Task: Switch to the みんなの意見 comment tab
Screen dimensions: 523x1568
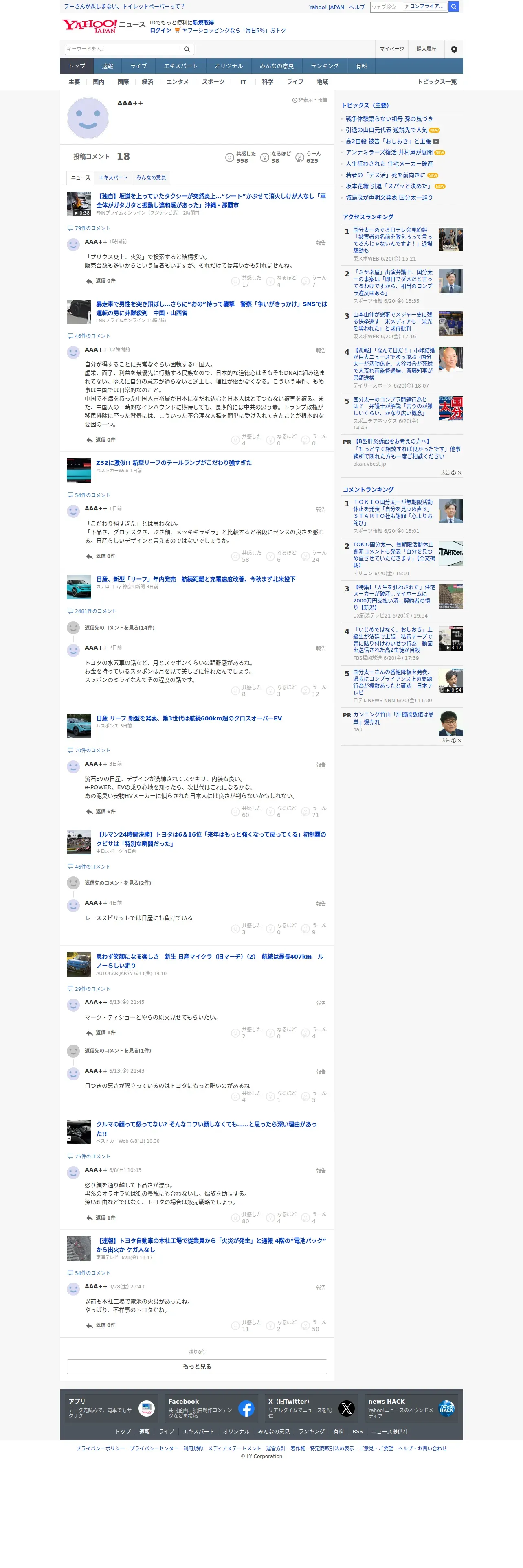Action: (151, 178)
